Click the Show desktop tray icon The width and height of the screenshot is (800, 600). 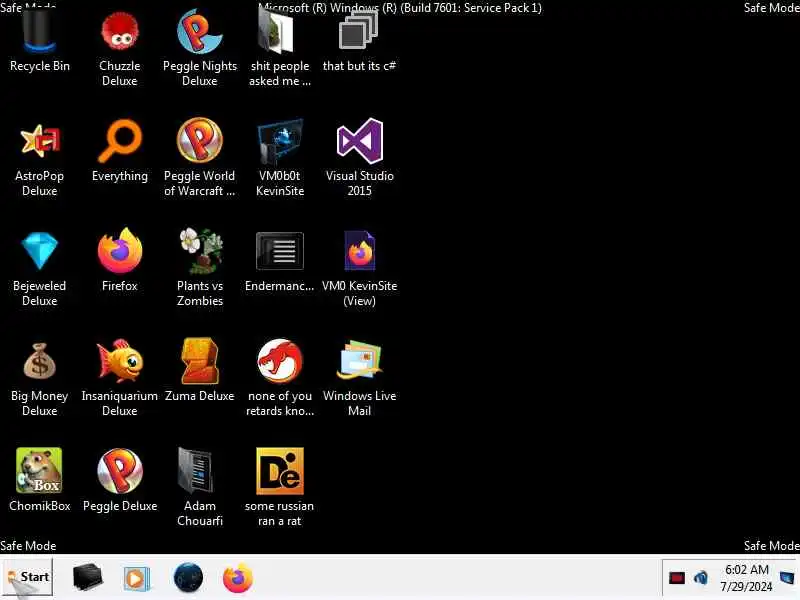789,578
